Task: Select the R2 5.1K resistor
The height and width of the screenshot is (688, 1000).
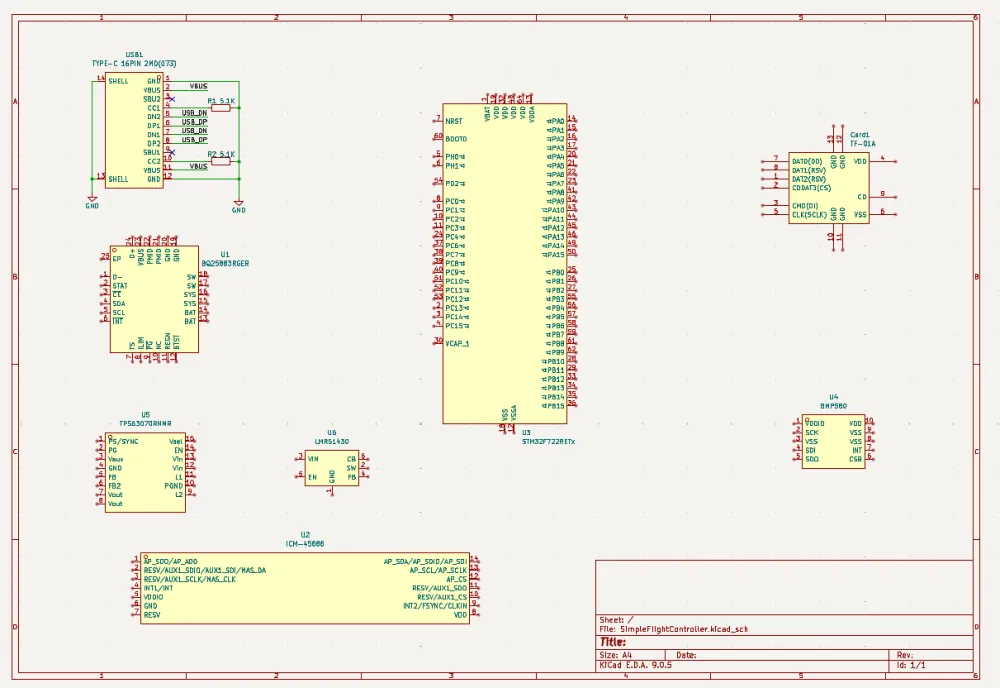Action: click(x=221, y=161)
